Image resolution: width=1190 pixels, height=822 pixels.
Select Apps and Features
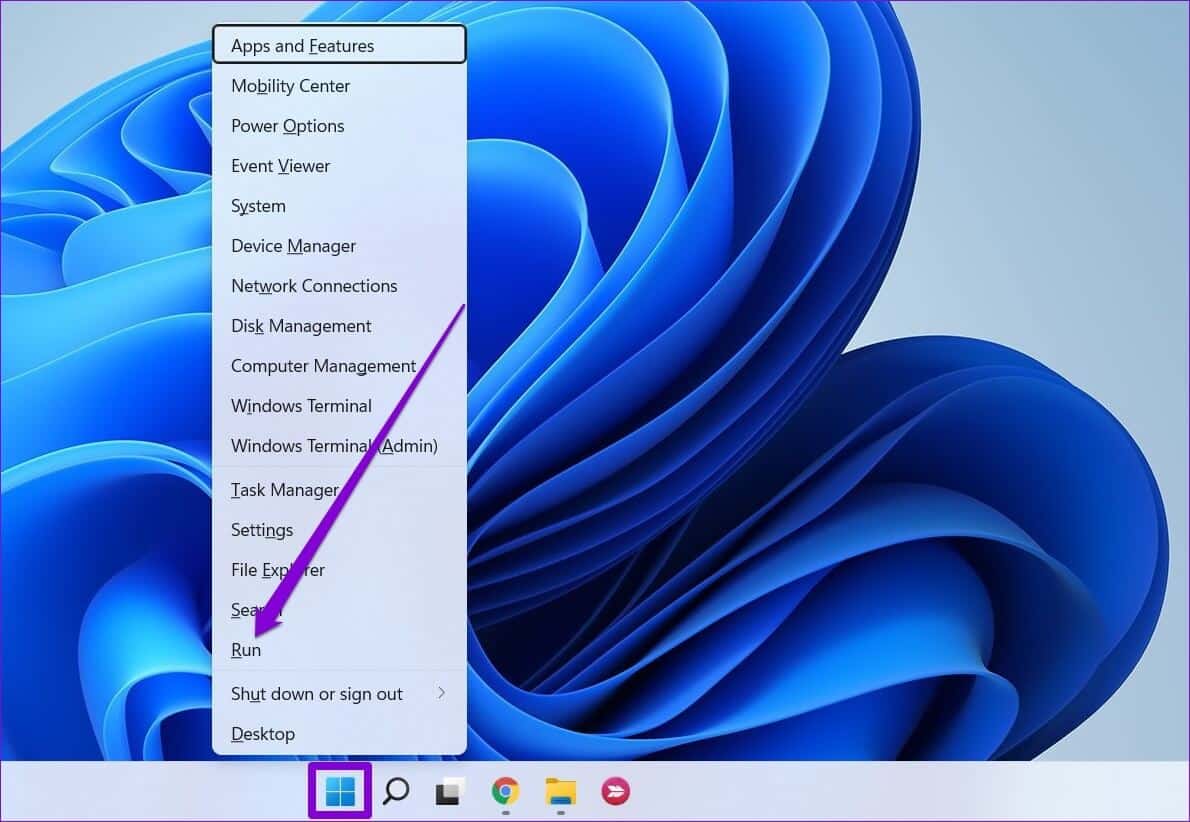[x=302, y=45]
